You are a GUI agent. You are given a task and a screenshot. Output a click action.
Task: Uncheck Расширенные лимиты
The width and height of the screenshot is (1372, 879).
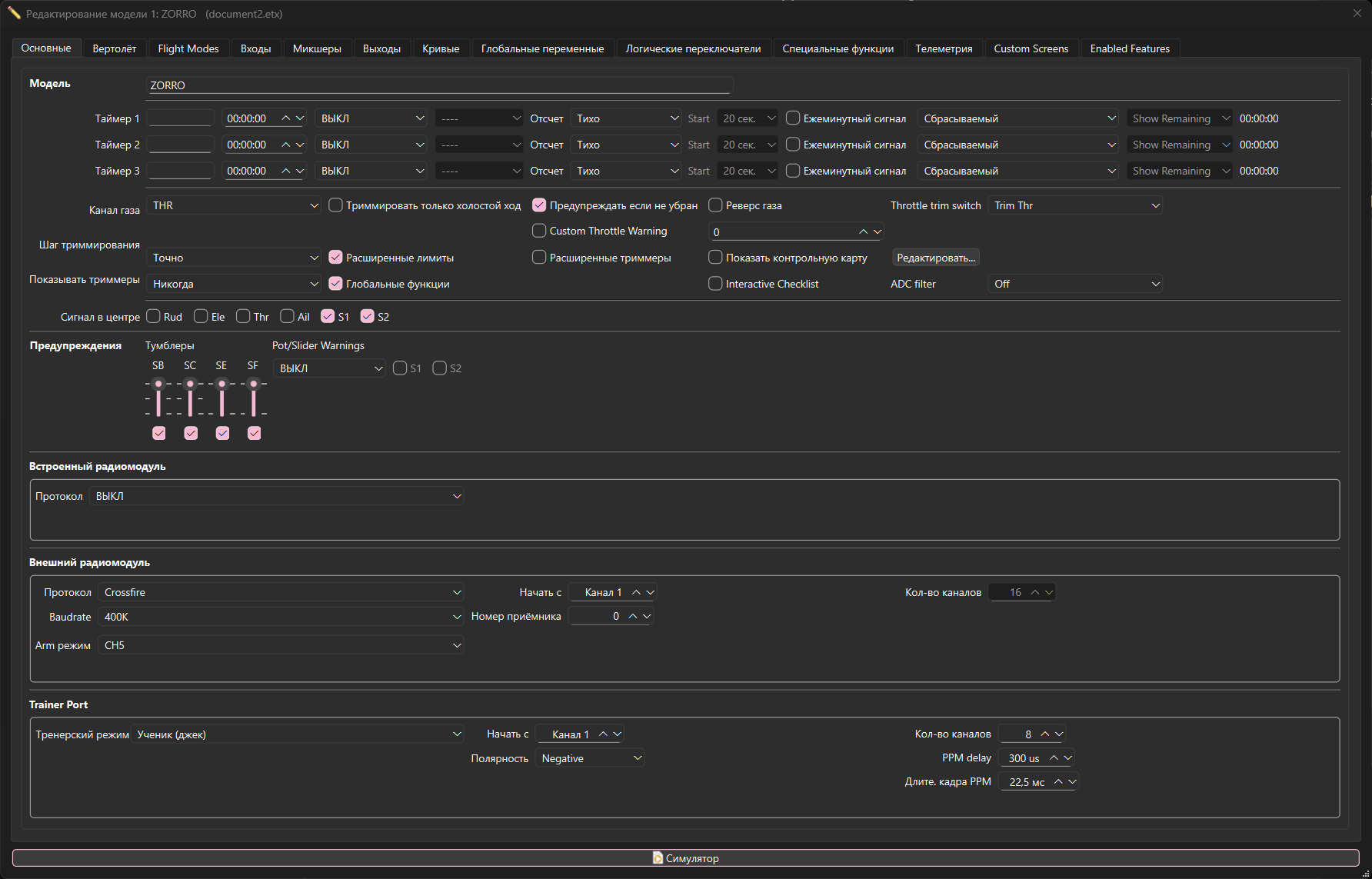[335, 258]
